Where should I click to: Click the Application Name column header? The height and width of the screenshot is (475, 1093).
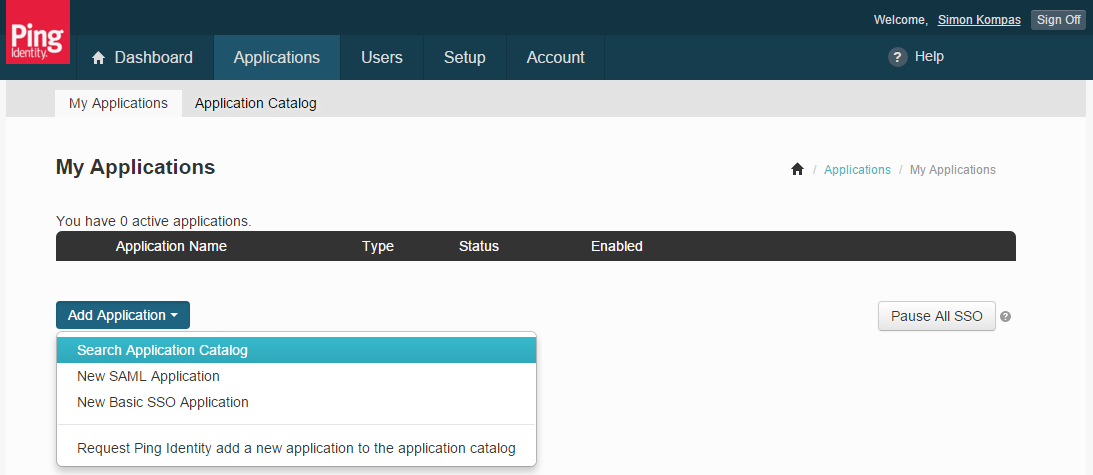pyautogui.click(x=171, y=246)
